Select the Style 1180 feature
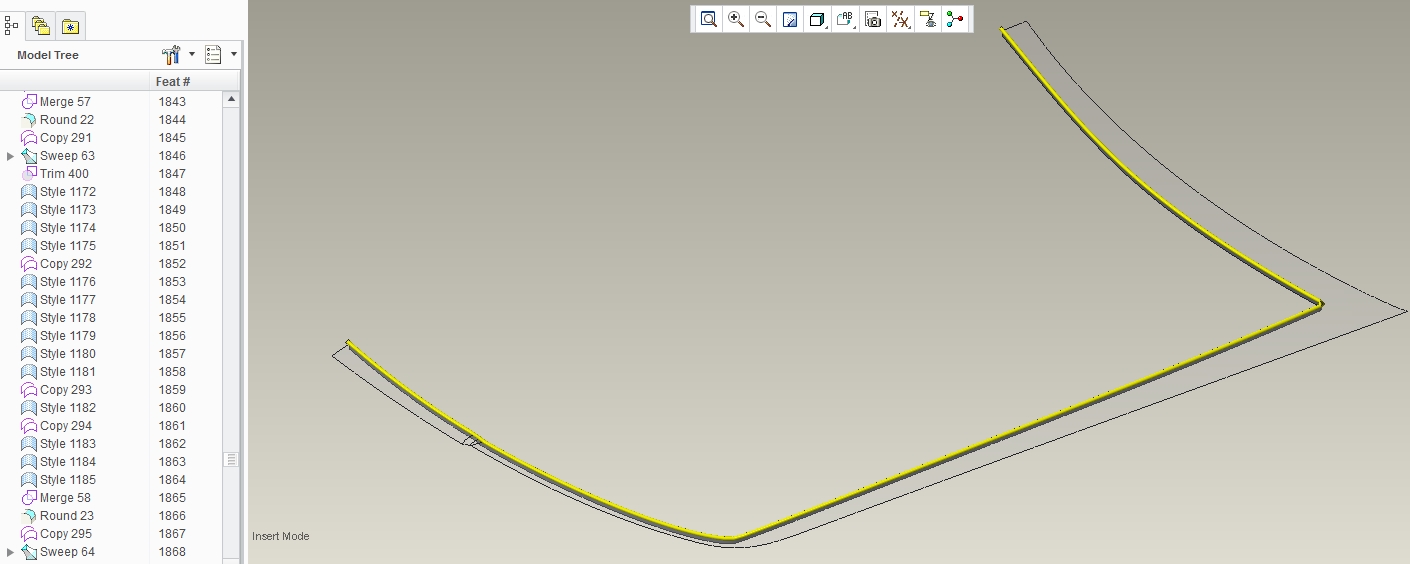This screenshot has height=564, width=1410. point(59,354)
